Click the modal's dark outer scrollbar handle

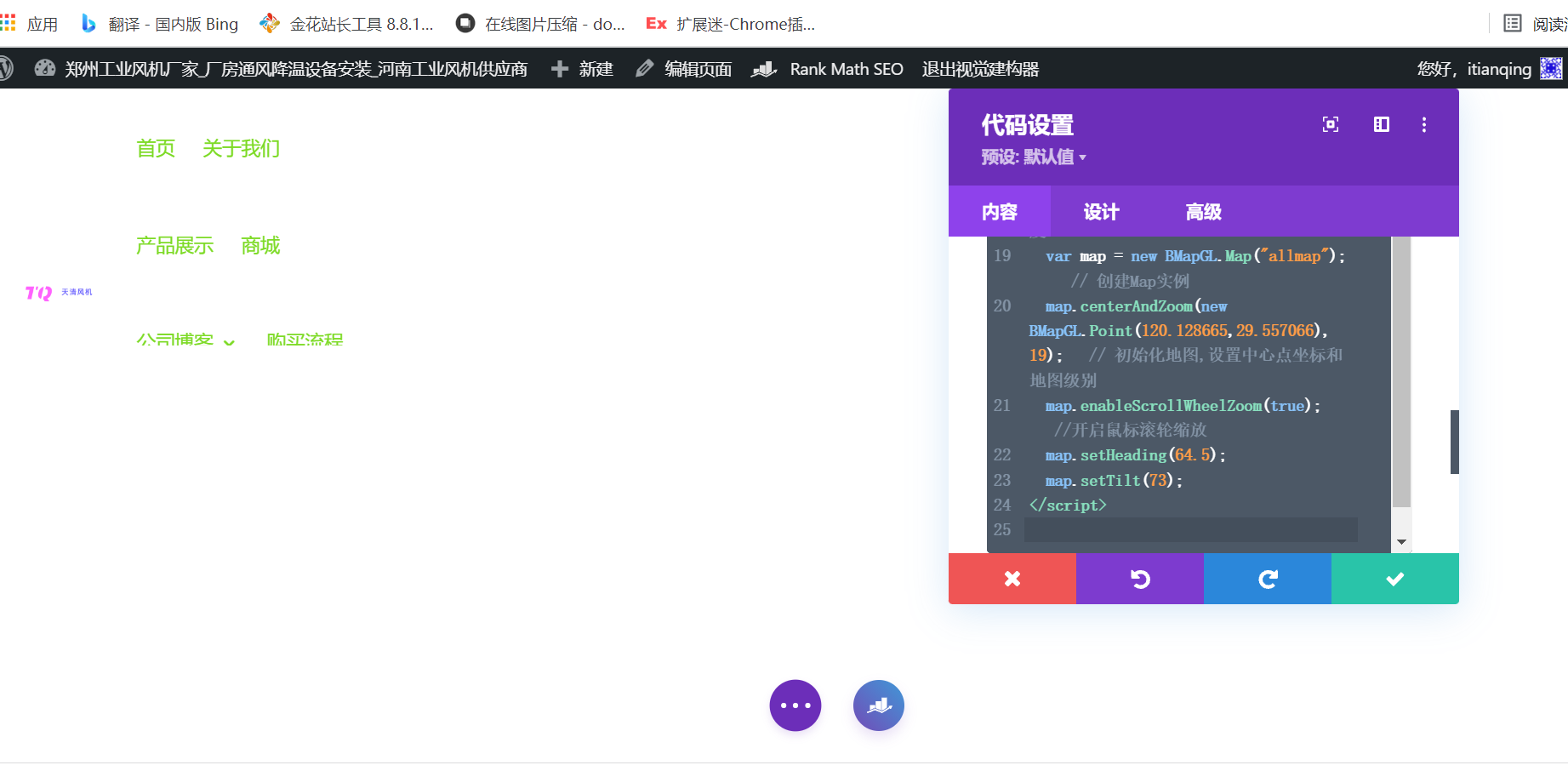pyautogui.click(x=1455, y=442)
